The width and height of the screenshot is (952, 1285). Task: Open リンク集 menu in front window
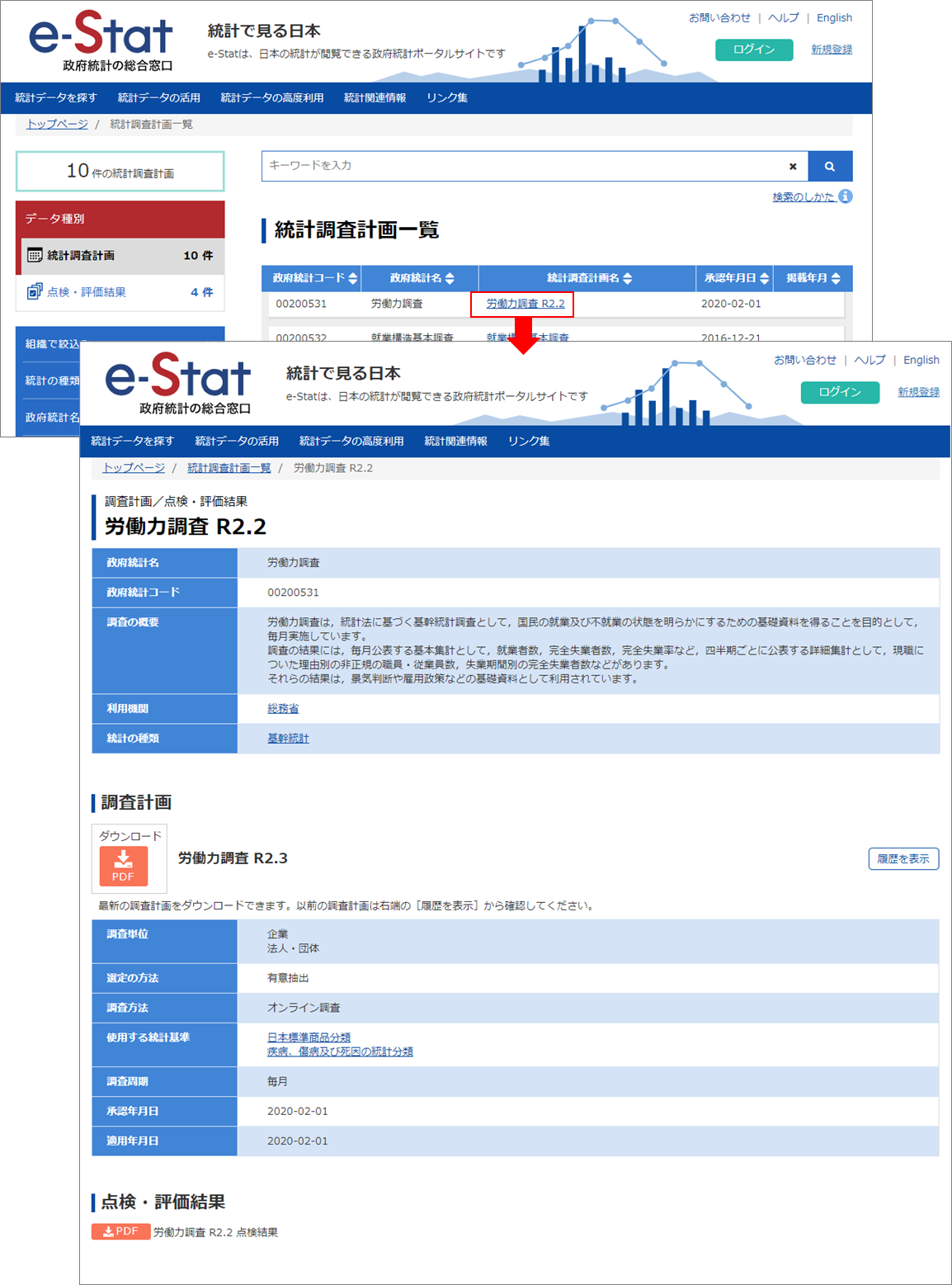(x=529, y=441)
